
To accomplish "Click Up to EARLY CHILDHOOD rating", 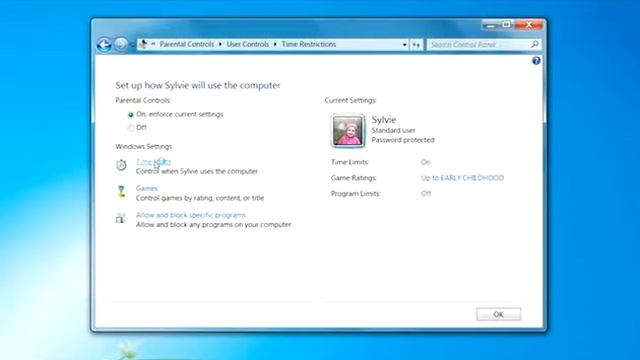I will click(462, 178).
